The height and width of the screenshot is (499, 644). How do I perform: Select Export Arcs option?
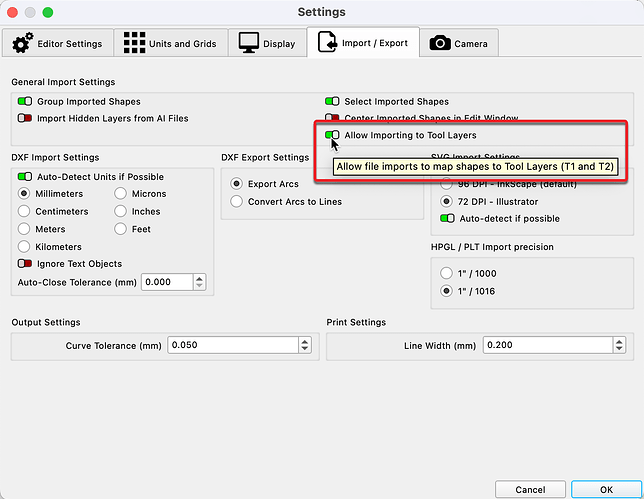(x=236, y=184)
